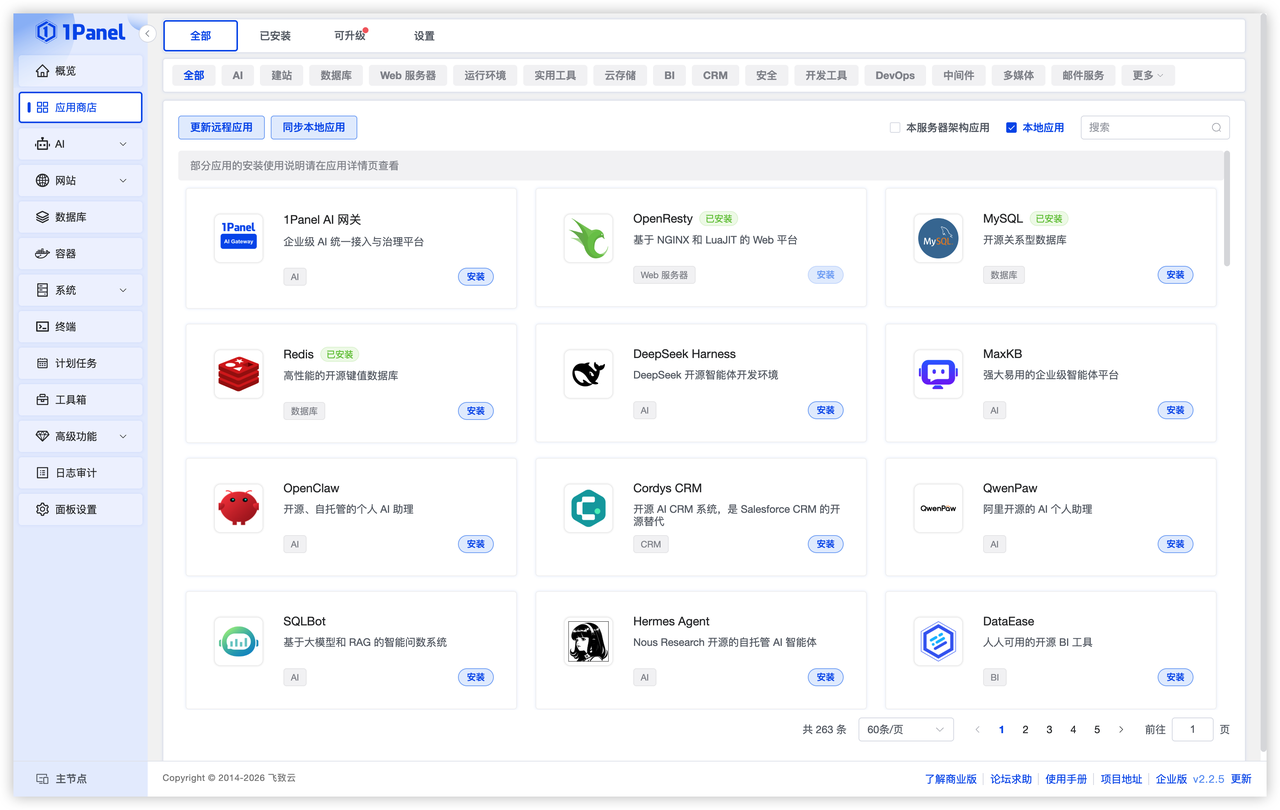The image size is (1280, 810).
Task: Click 同步本地应用 button
Action: pos(314,127)
